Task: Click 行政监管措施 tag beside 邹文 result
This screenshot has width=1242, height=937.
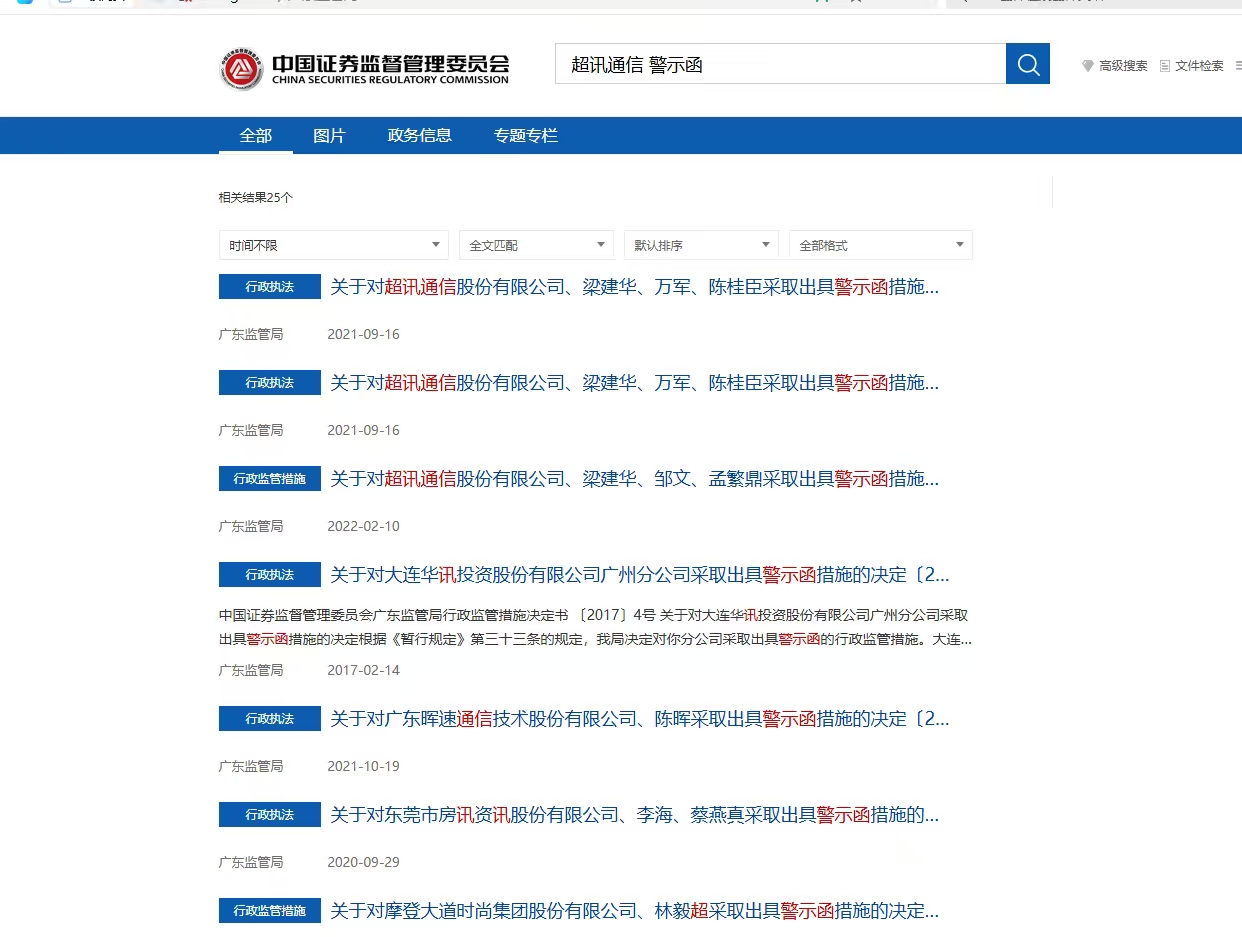Action: [270, 479]
